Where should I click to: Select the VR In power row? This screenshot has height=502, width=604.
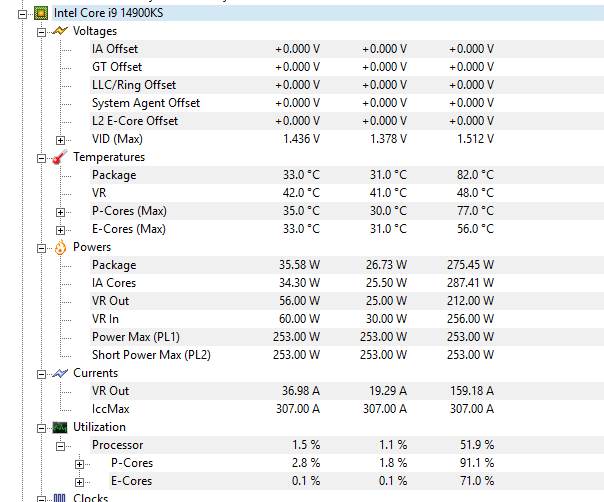[x=347, y=319]
